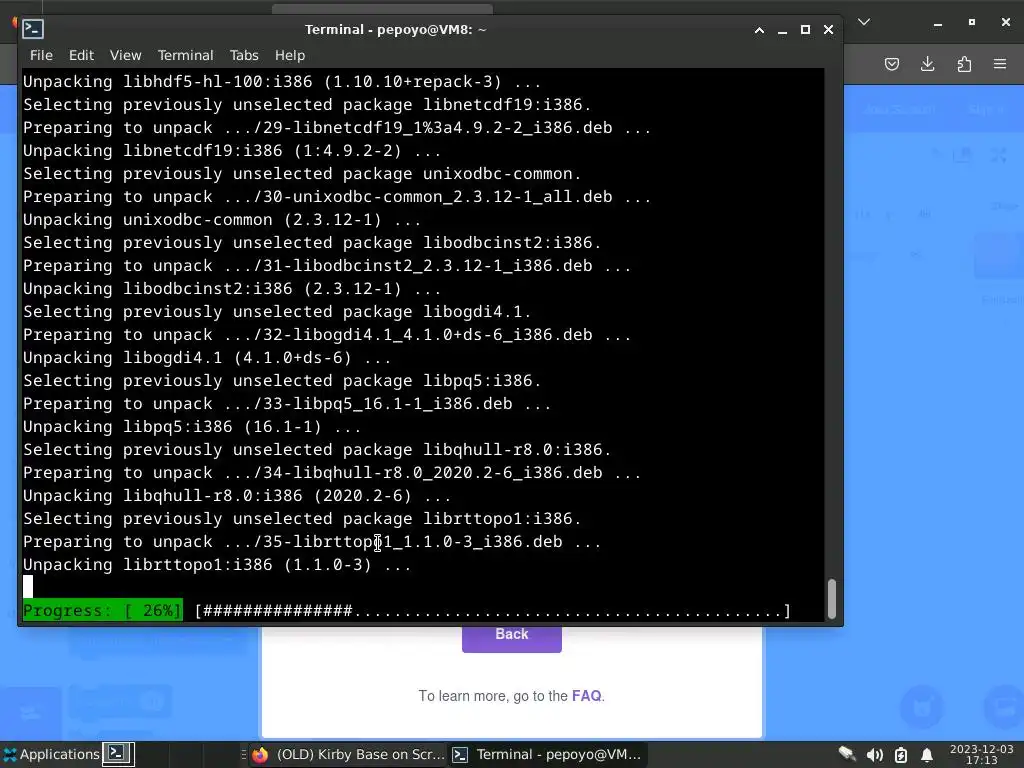This screenshot has height=768, width=1024.
Task: Click the battery power manager tray icon
Action: (x=901, y=755)
